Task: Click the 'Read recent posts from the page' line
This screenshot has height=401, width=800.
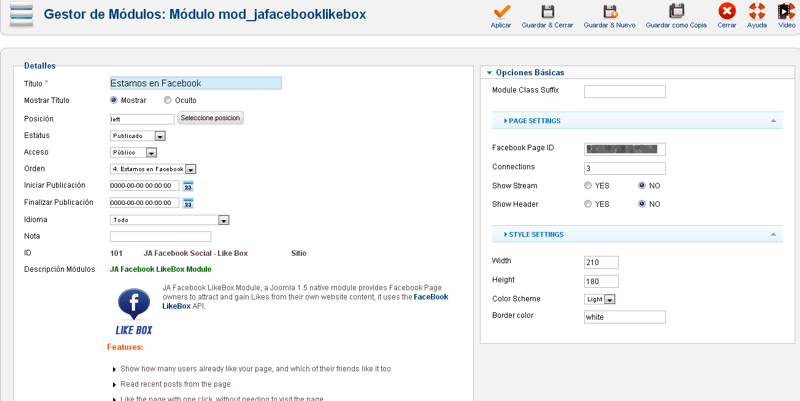Action: click(176, 384)
